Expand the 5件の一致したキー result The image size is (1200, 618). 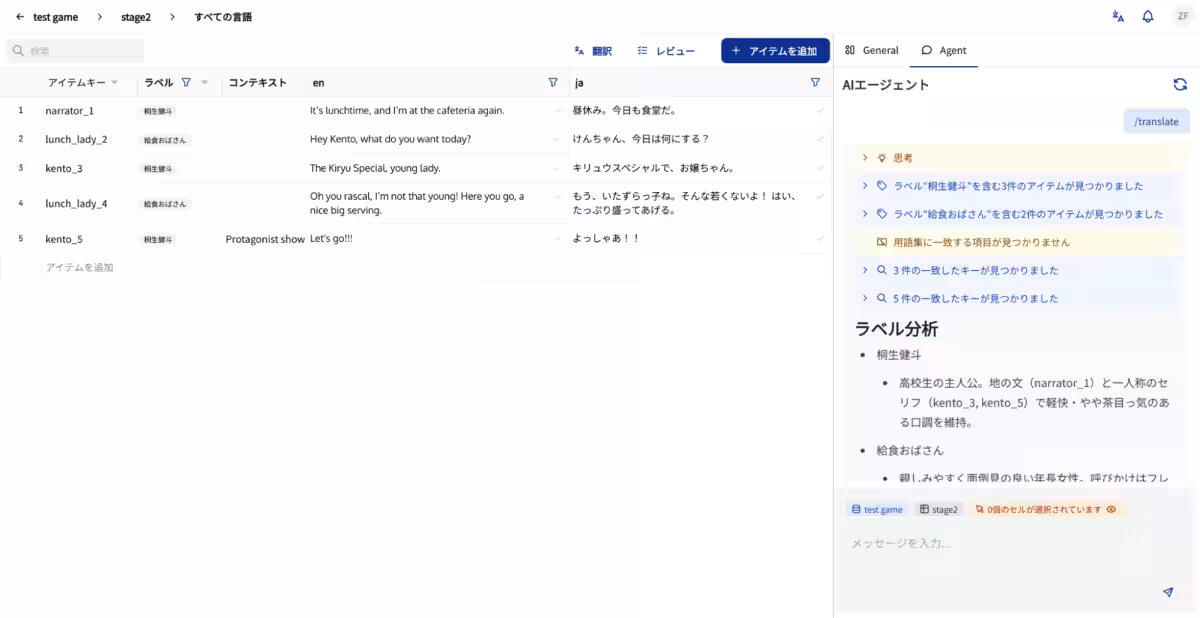tap(866, 297)
